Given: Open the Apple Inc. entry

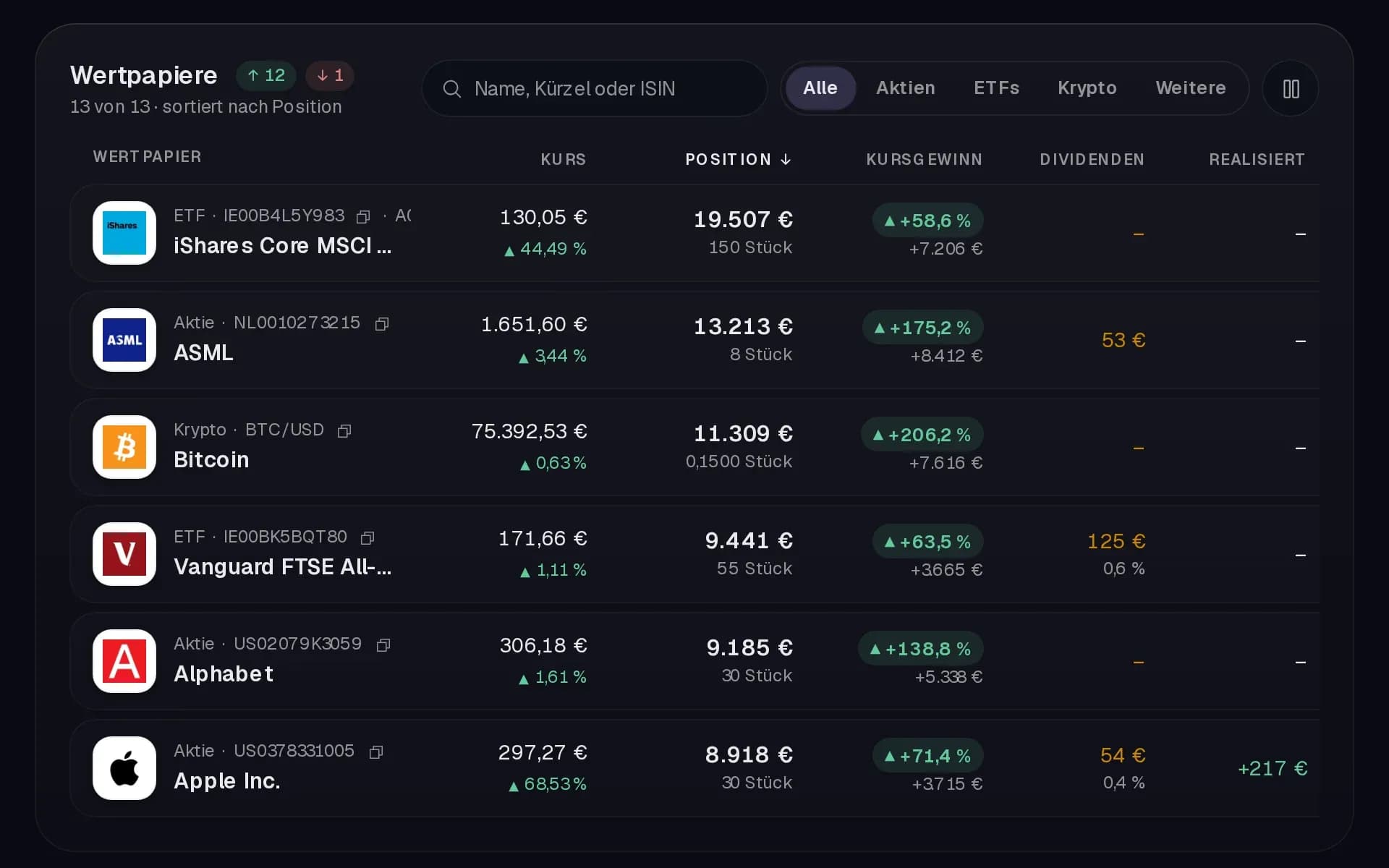Looking at the screenshot, I should tap(227, 780).
